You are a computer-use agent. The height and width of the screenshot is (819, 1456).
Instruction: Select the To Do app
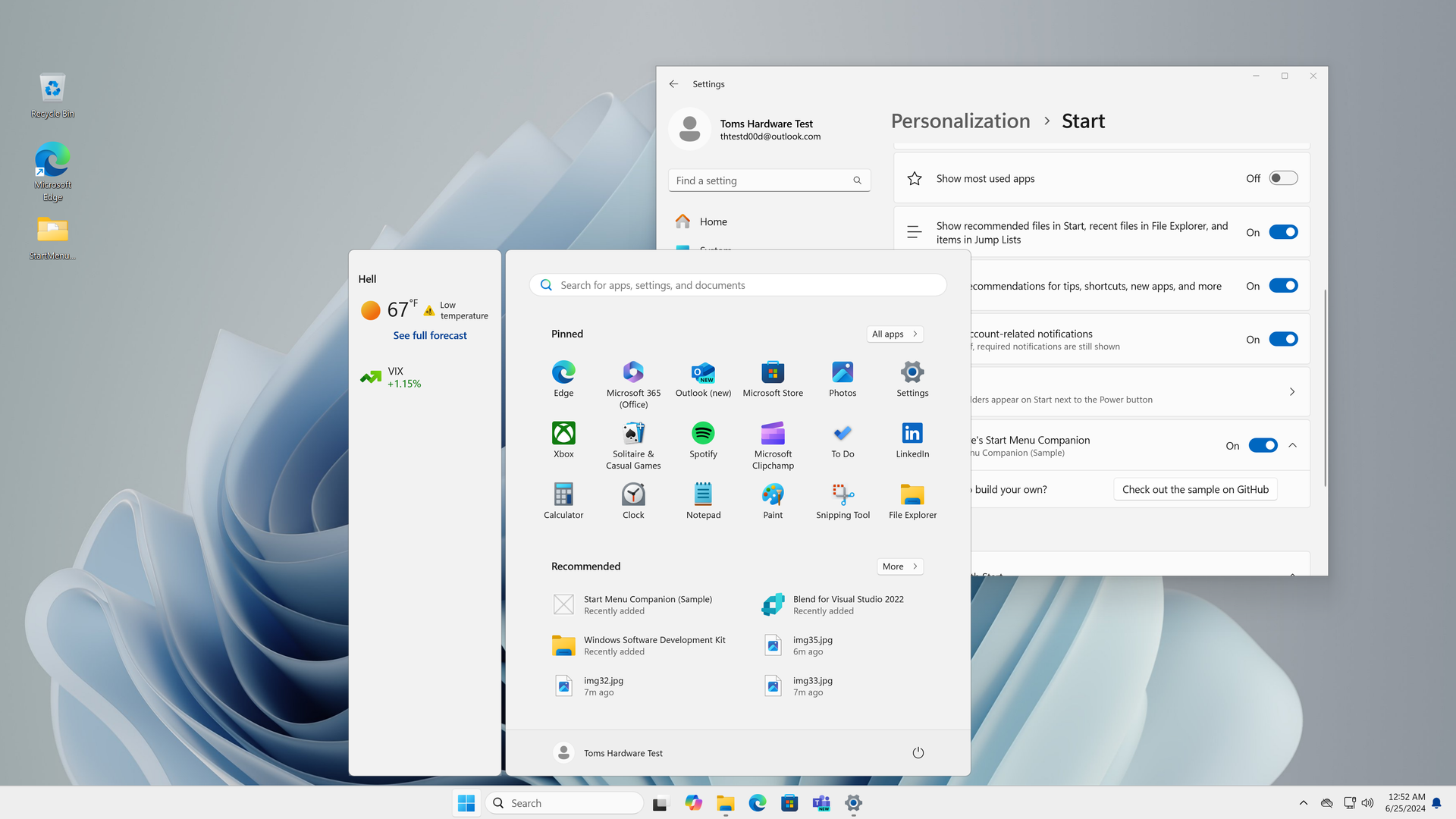[842, 440]
